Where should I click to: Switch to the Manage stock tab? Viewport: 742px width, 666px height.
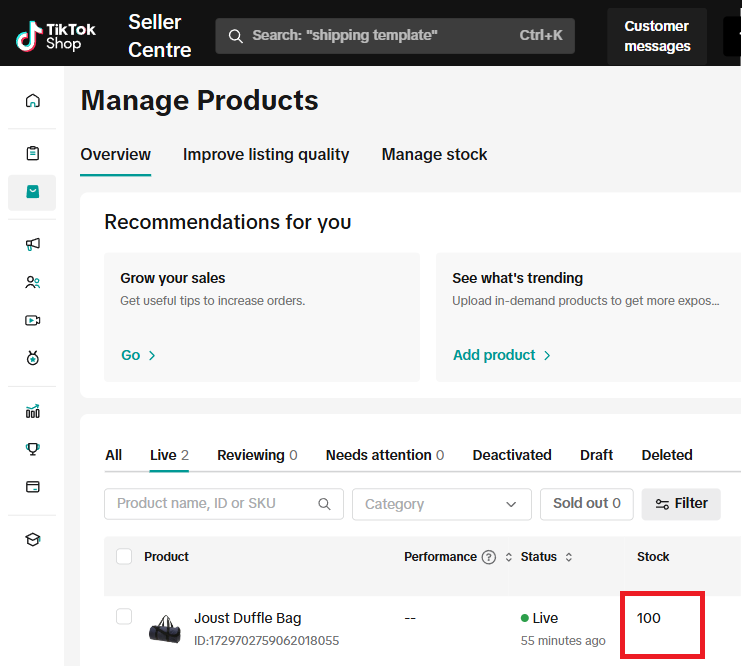(x=434, y=155)
